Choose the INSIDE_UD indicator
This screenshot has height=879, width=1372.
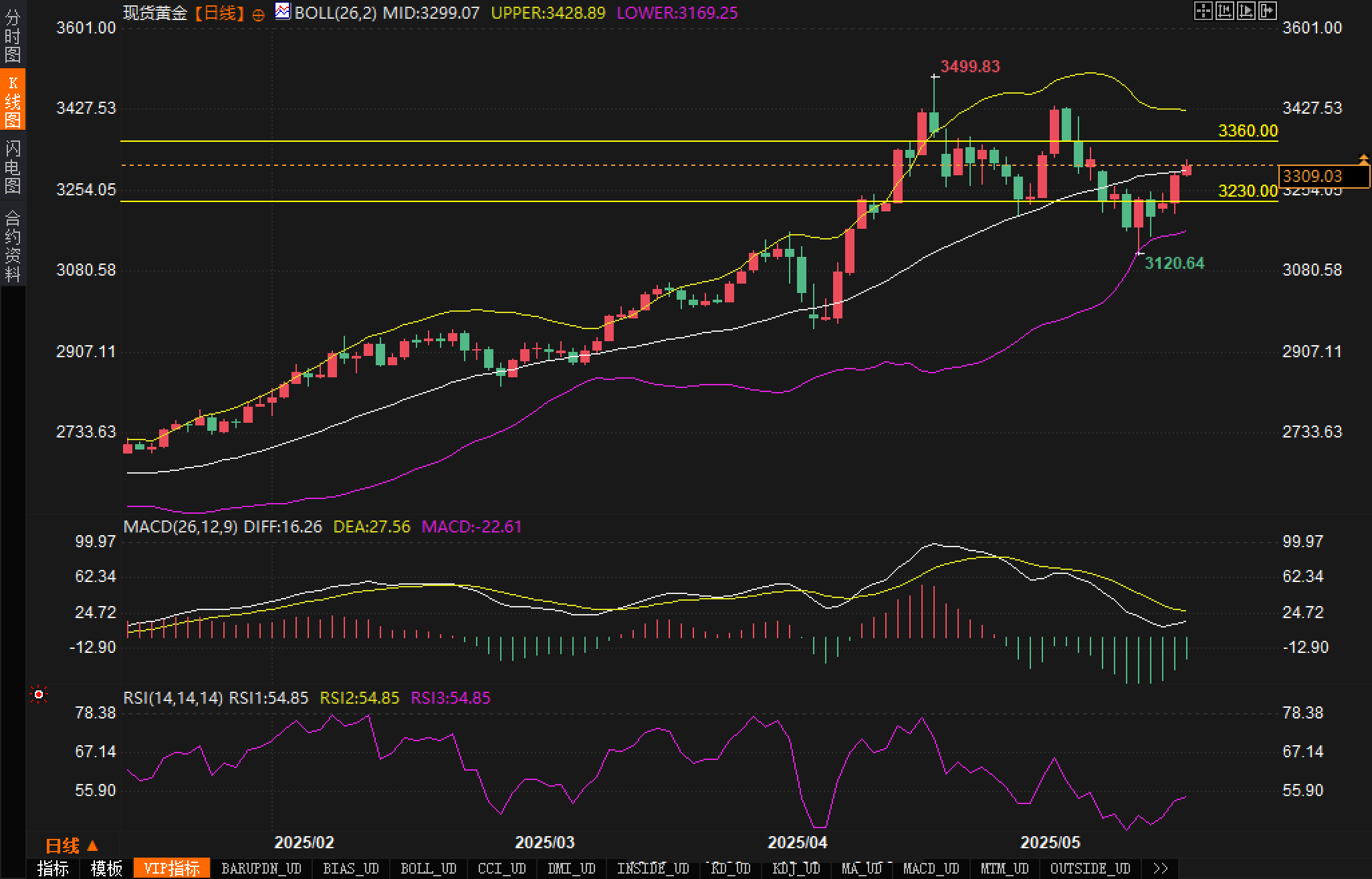point(653,868)
